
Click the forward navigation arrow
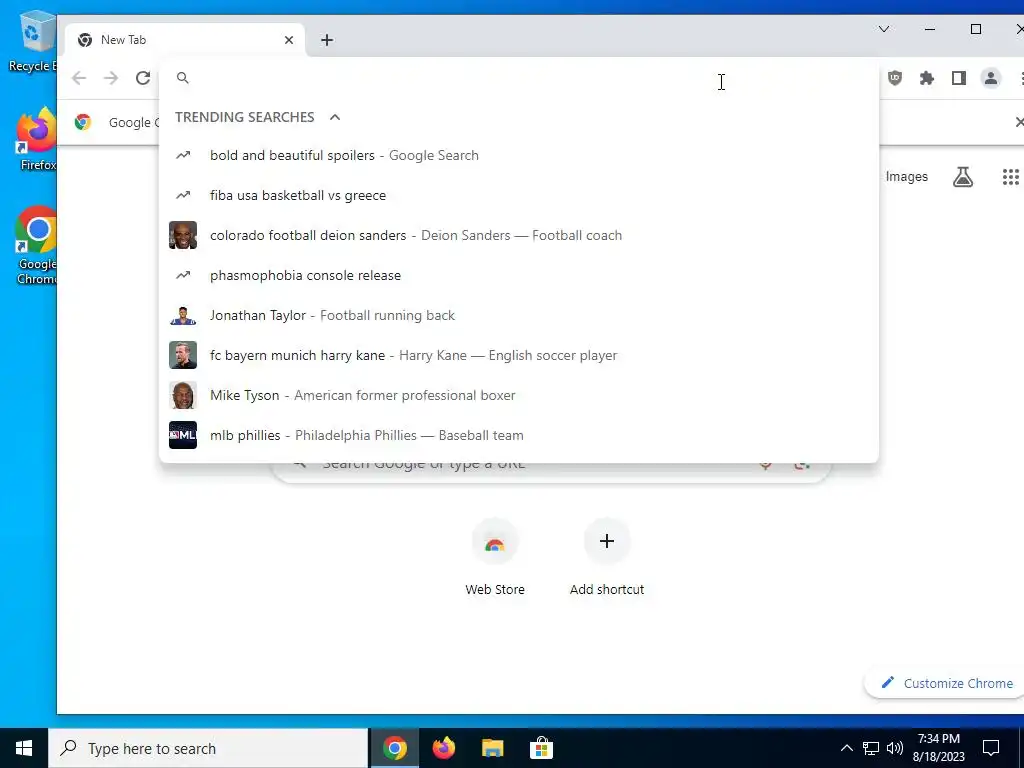click(x=111, y=78)
